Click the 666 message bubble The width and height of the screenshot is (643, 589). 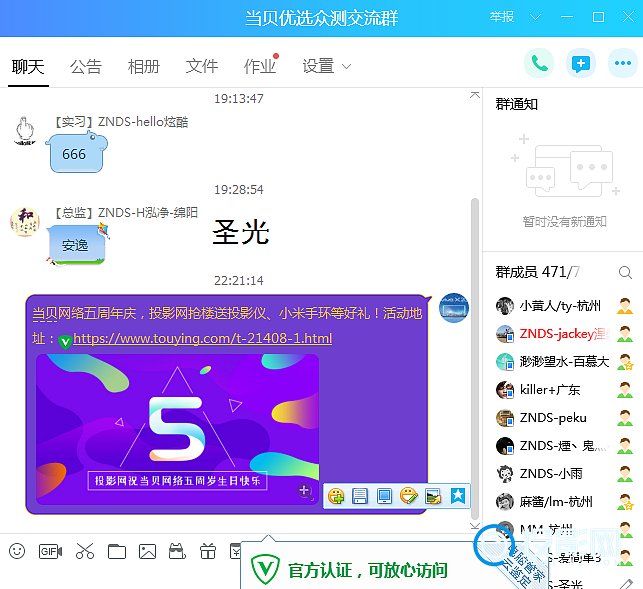point(77,152)
